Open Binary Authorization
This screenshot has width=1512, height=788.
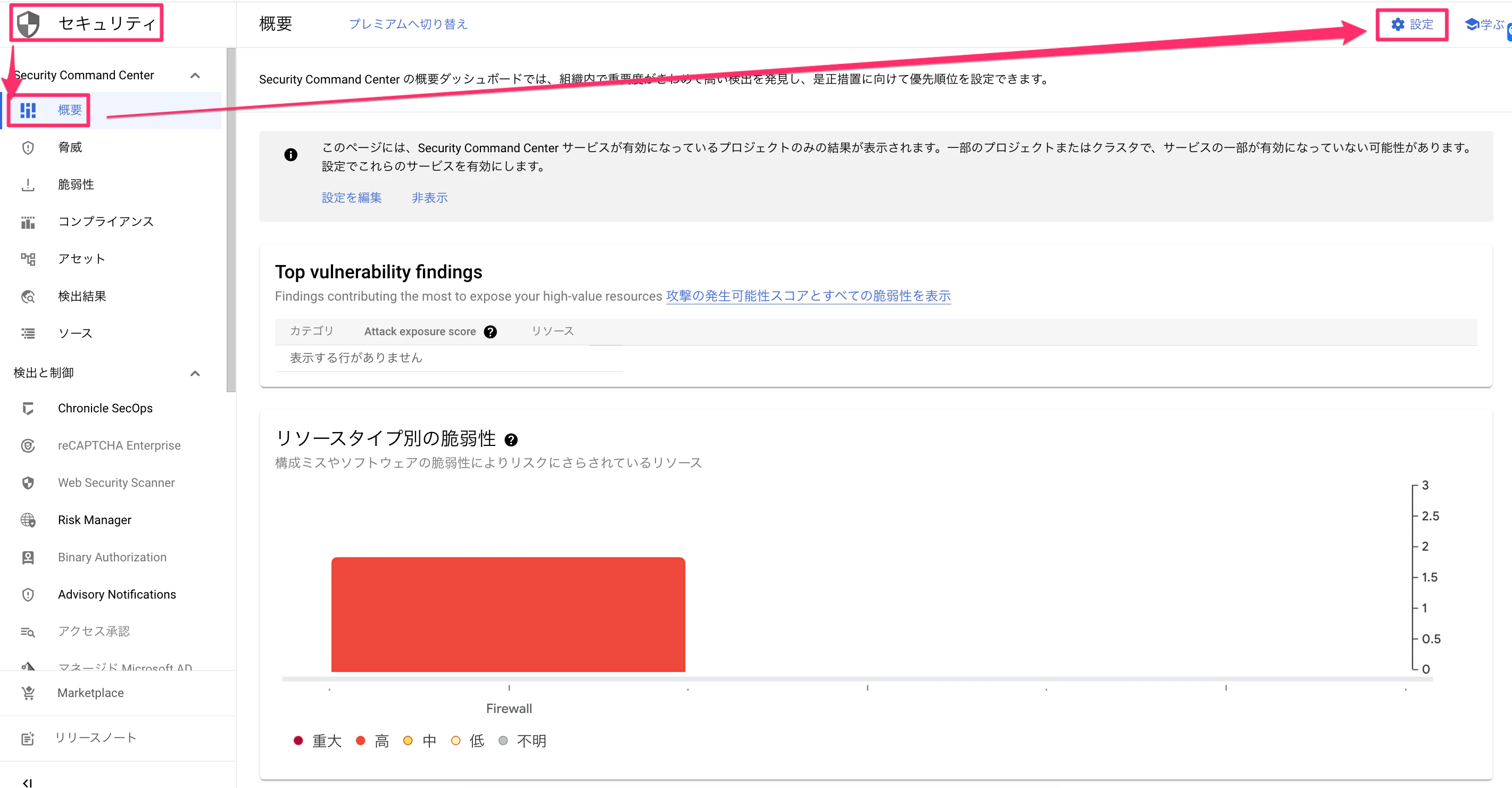click(110, 557)
